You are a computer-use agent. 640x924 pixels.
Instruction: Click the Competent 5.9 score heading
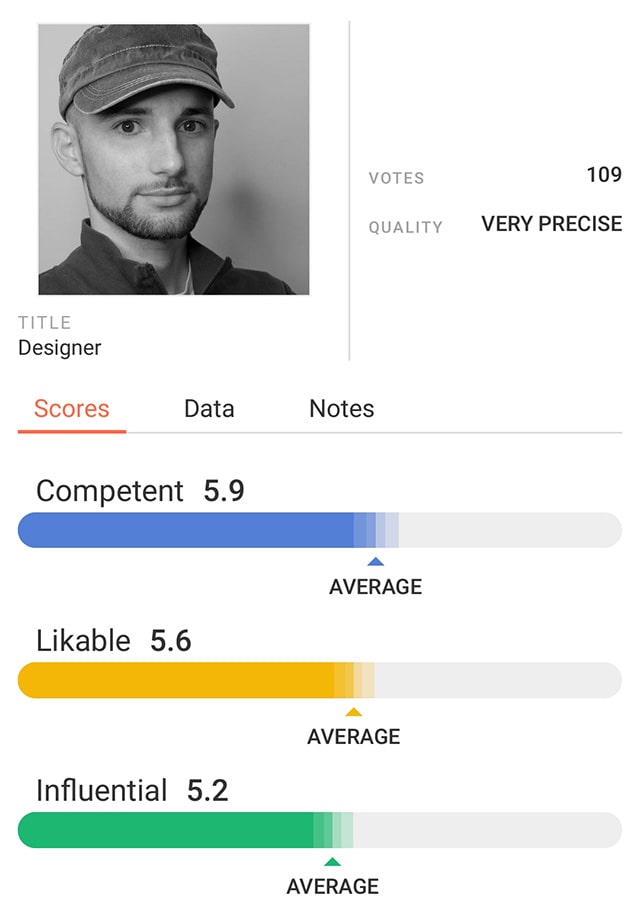coord(140,491)
